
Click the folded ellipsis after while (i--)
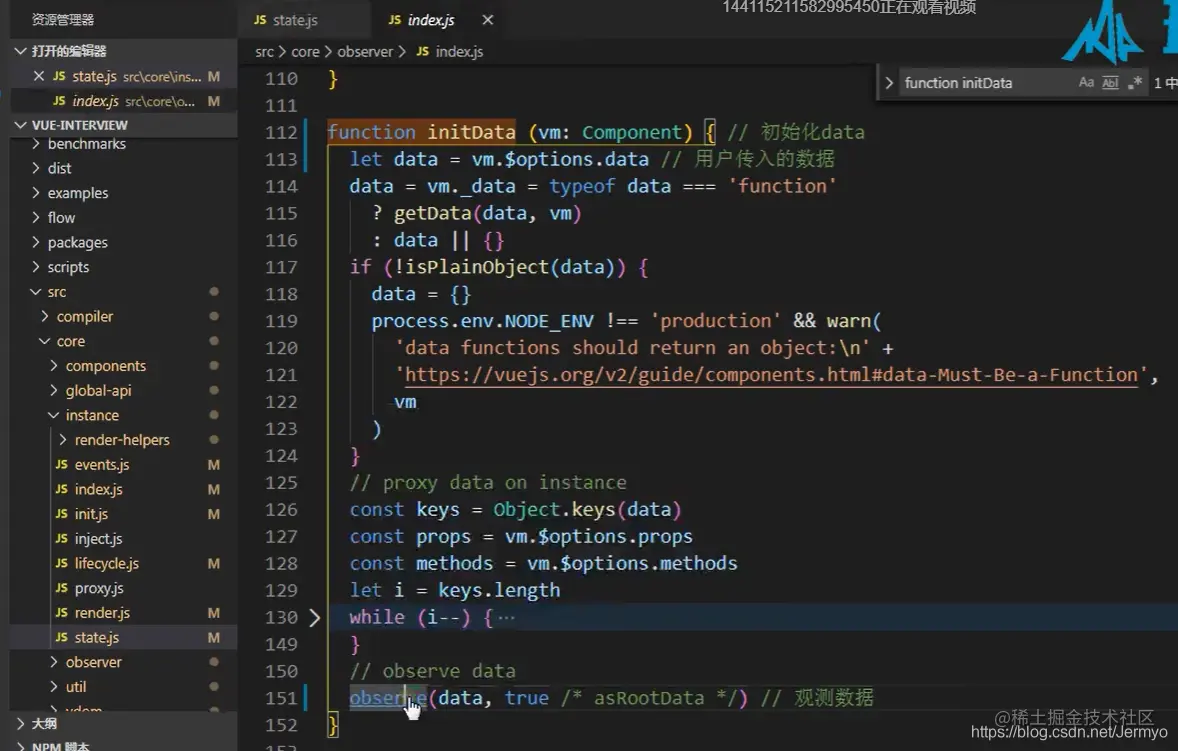[506, 618]
